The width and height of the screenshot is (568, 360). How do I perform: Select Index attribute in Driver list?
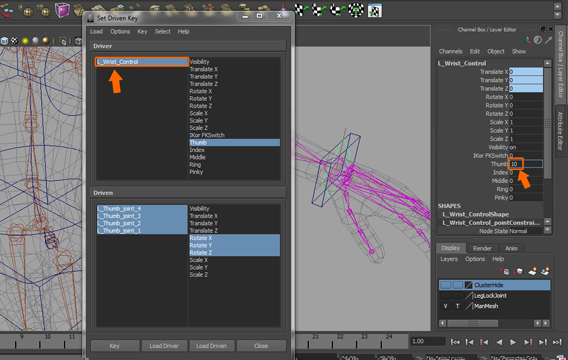pyautogui.click(x=234, y=150)
